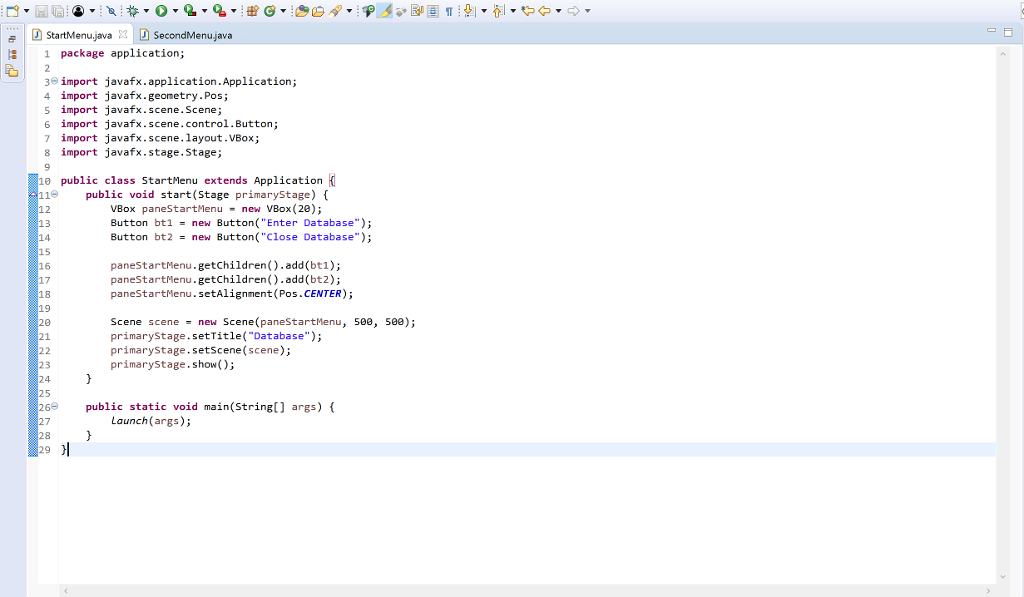Toggle the Mark Occurrences highlighter
1024x597 pixels.
[383, 10]
